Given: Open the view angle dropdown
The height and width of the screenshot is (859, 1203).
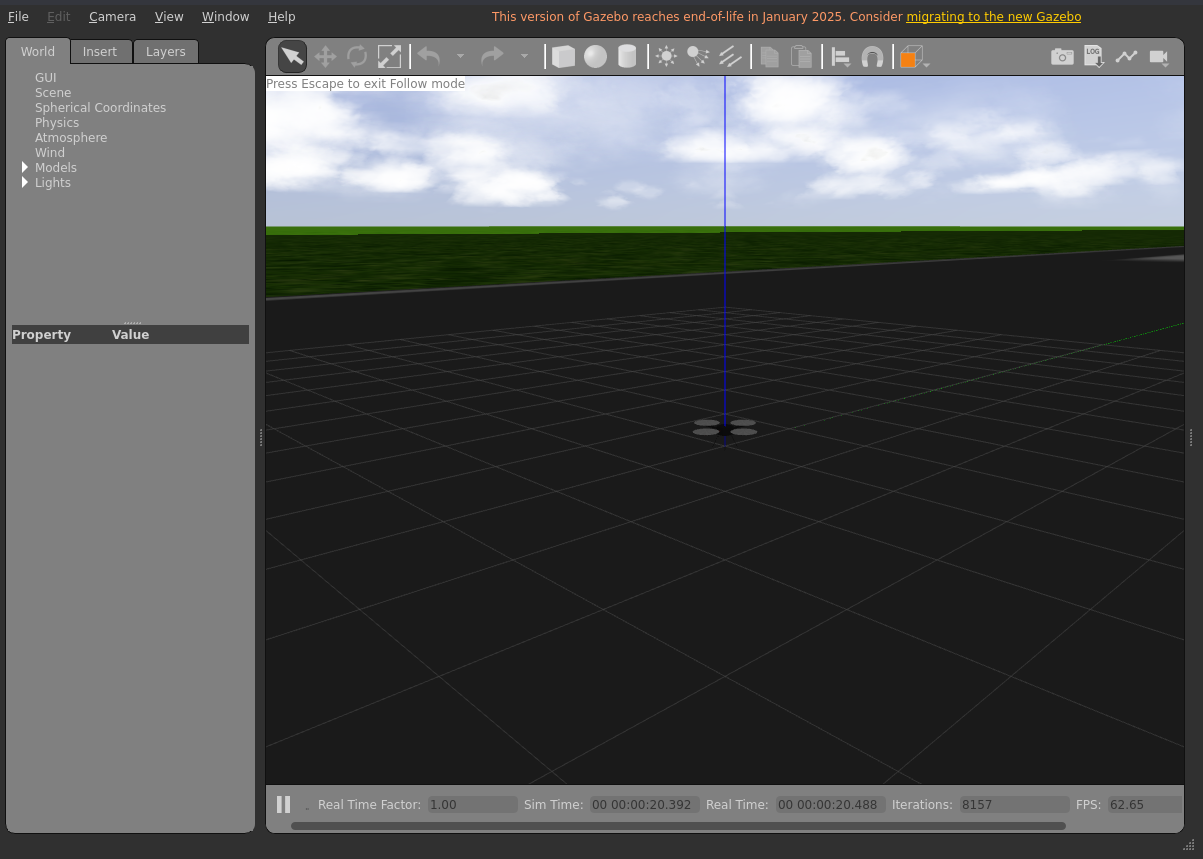Looking at the screenshot, I should pyautogui.click(x=913, y=58).
